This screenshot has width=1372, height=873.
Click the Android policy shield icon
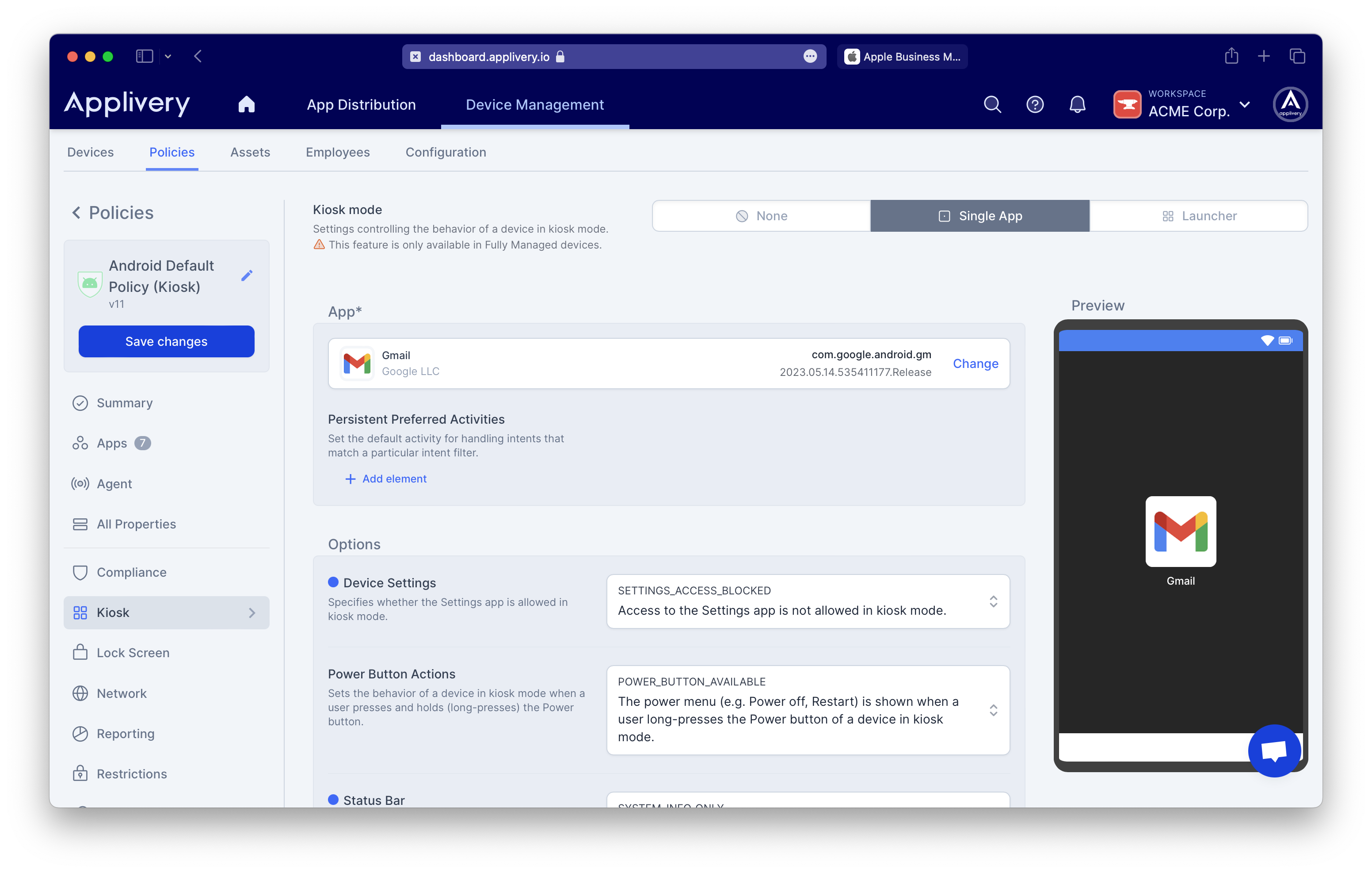[x=89, y=283]
